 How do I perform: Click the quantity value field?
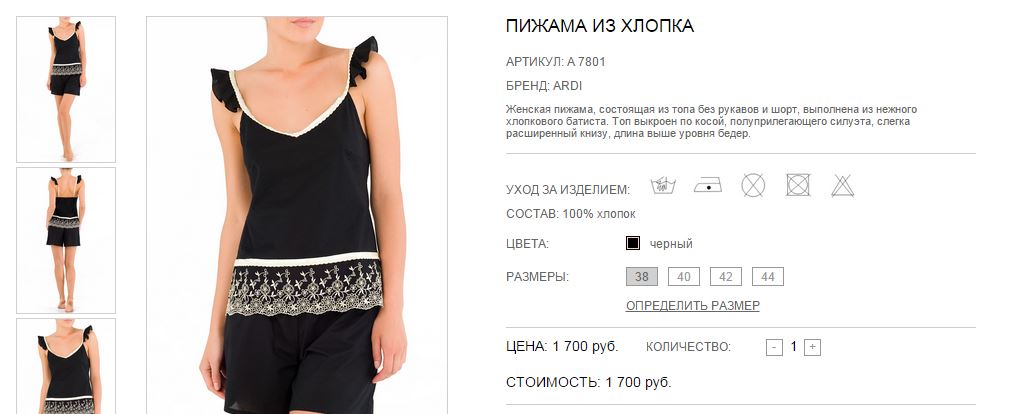click(x=794, y=347)
